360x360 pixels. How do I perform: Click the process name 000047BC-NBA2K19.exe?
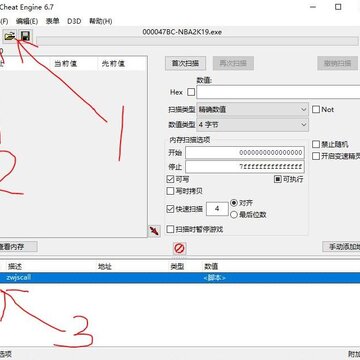(182, 32)
